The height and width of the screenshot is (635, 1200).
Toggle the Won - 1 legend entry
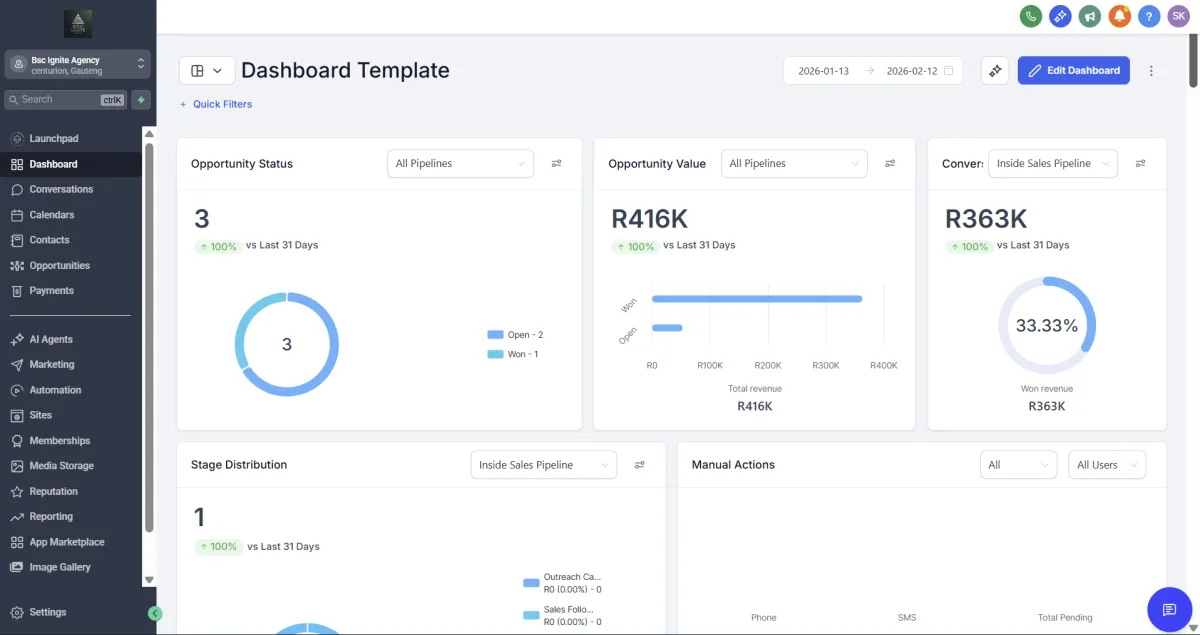[x=513, y=354]
